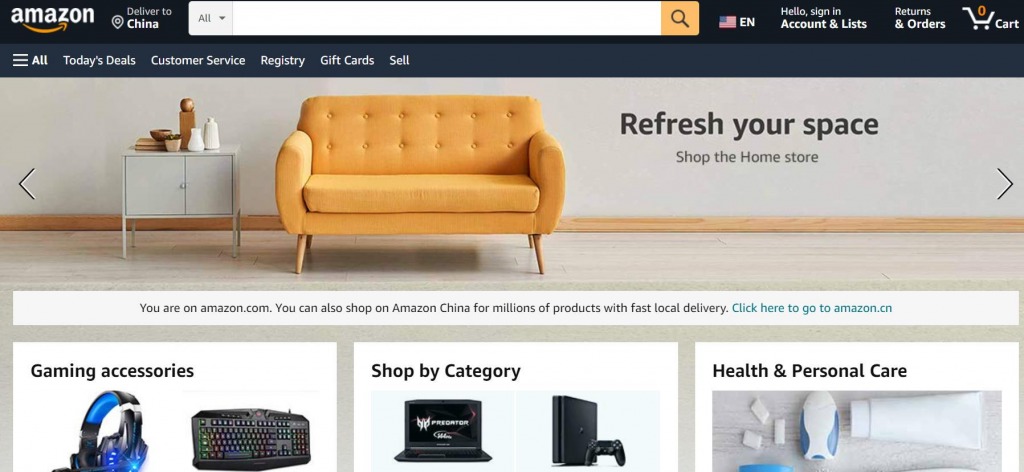Click here to go to amazon.cn link
Screen dimensions: 1024x472
[812, 308]
